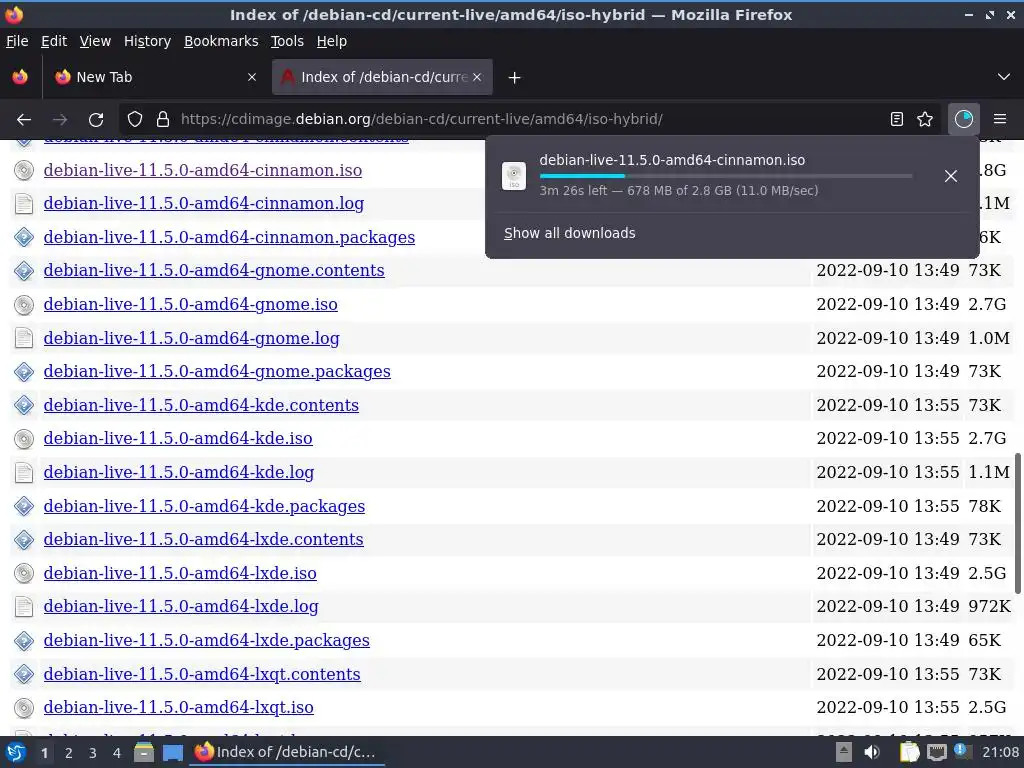1024x768 pixels.
Task: Switch to virtual desktop 4
Action: [116, 753]
